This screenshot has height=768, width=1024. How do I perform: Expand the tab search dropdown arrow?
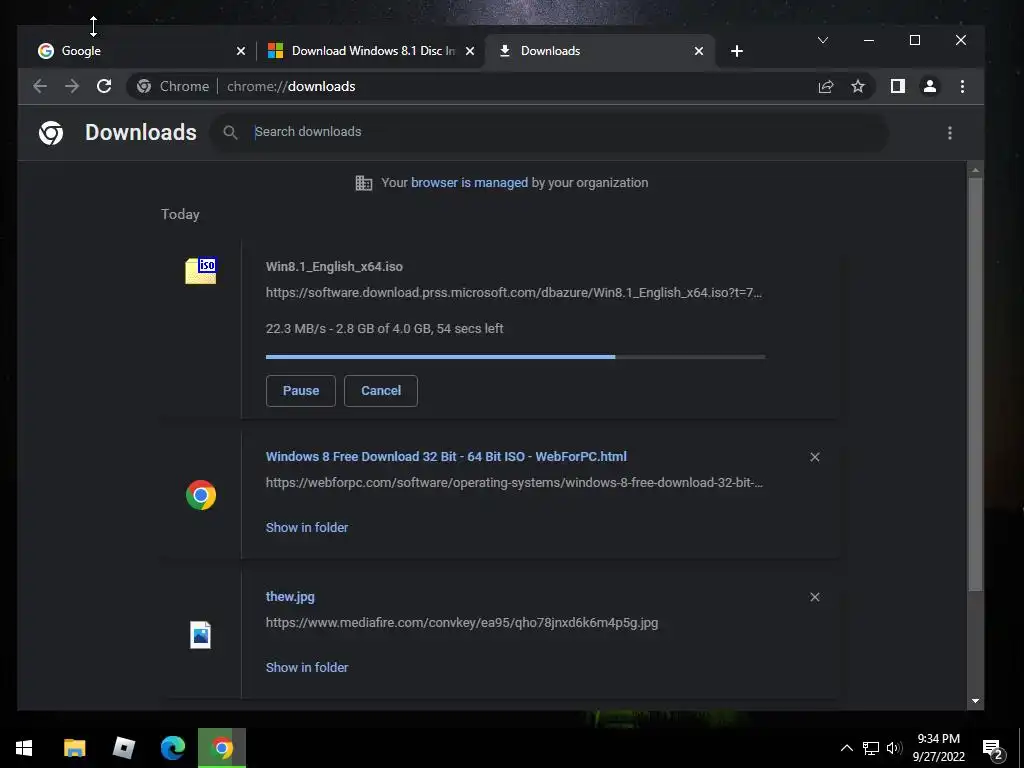(823, 40)
